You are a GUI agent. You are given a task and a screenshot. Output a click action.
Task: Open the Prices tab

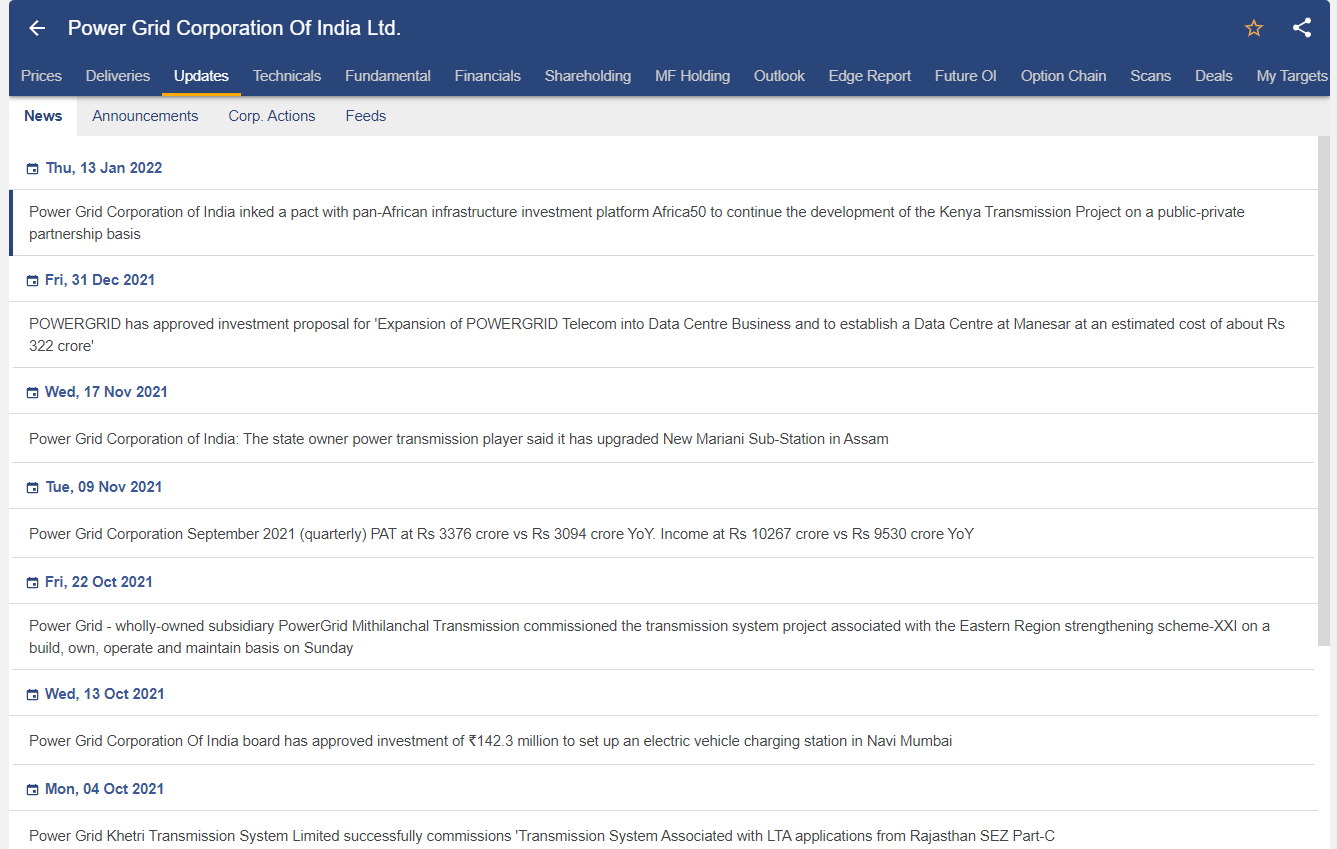coord(41,76)
